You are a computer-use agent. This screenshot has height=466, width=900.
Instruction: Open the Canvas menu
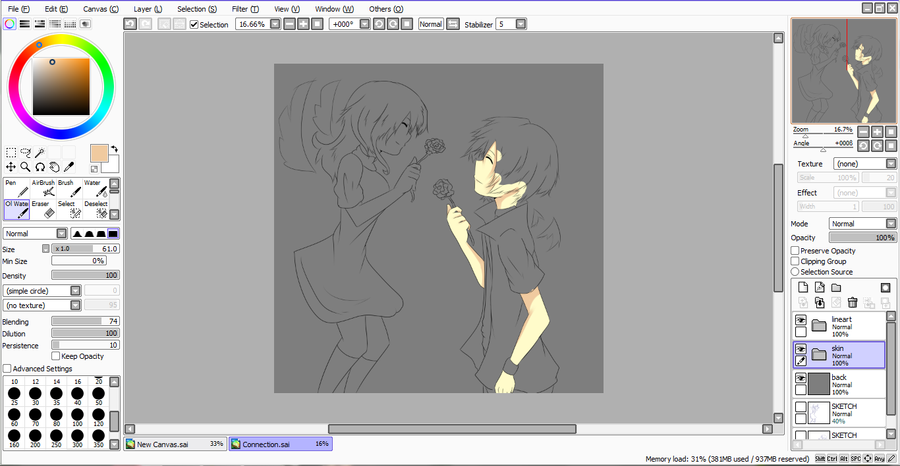101,9
